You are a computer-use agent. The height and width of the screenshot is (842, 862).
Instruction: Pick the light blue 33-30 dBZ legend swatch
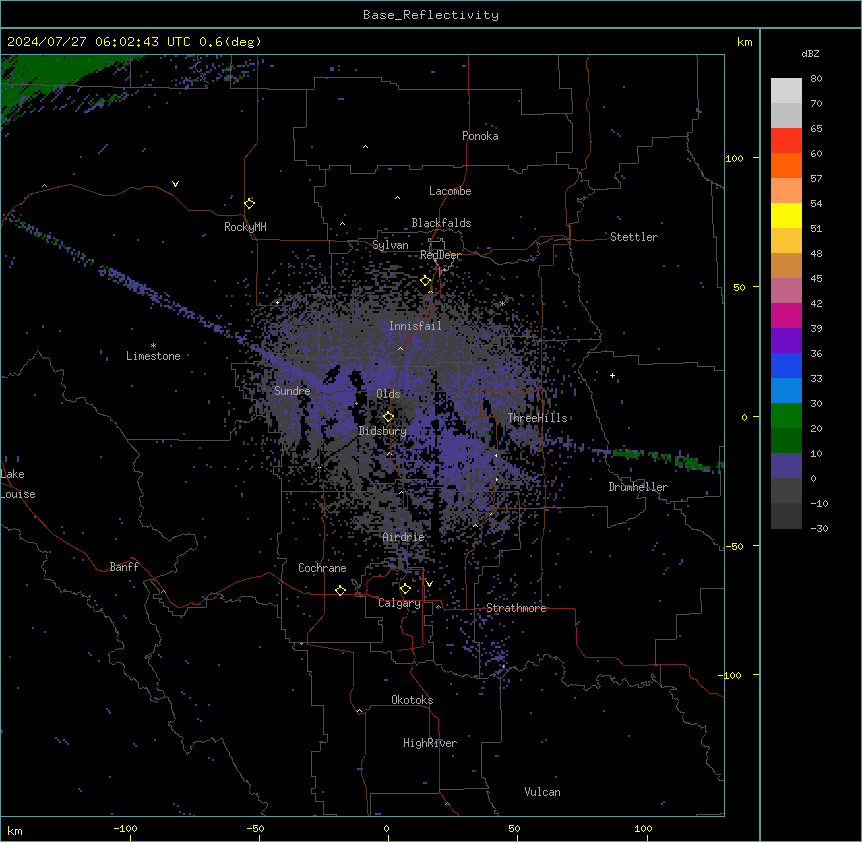tap(786, 391)
